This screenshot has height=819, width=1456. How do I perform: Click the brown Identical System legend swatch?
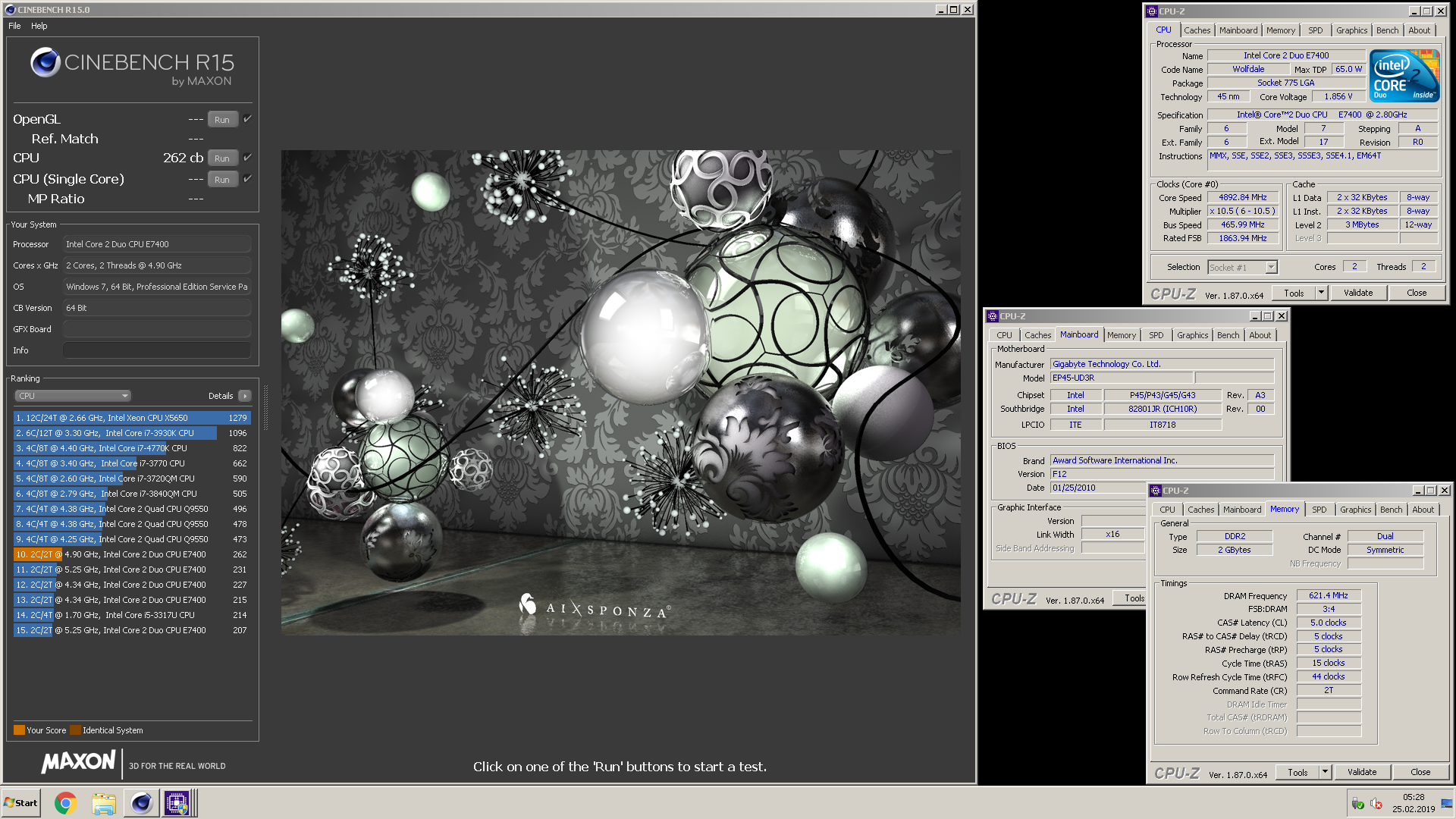click(75, 730)
